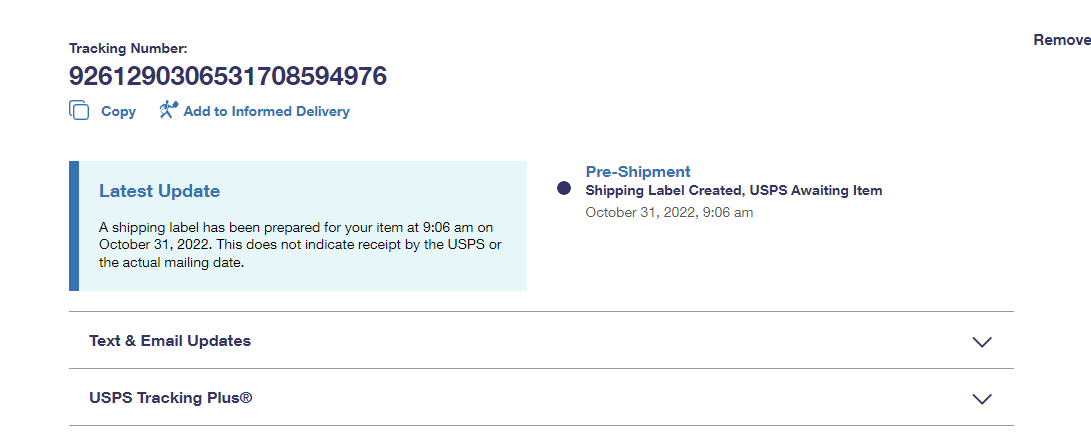Click the October 31, 2022, 9:06 am timestamp

tap(669, 212)
